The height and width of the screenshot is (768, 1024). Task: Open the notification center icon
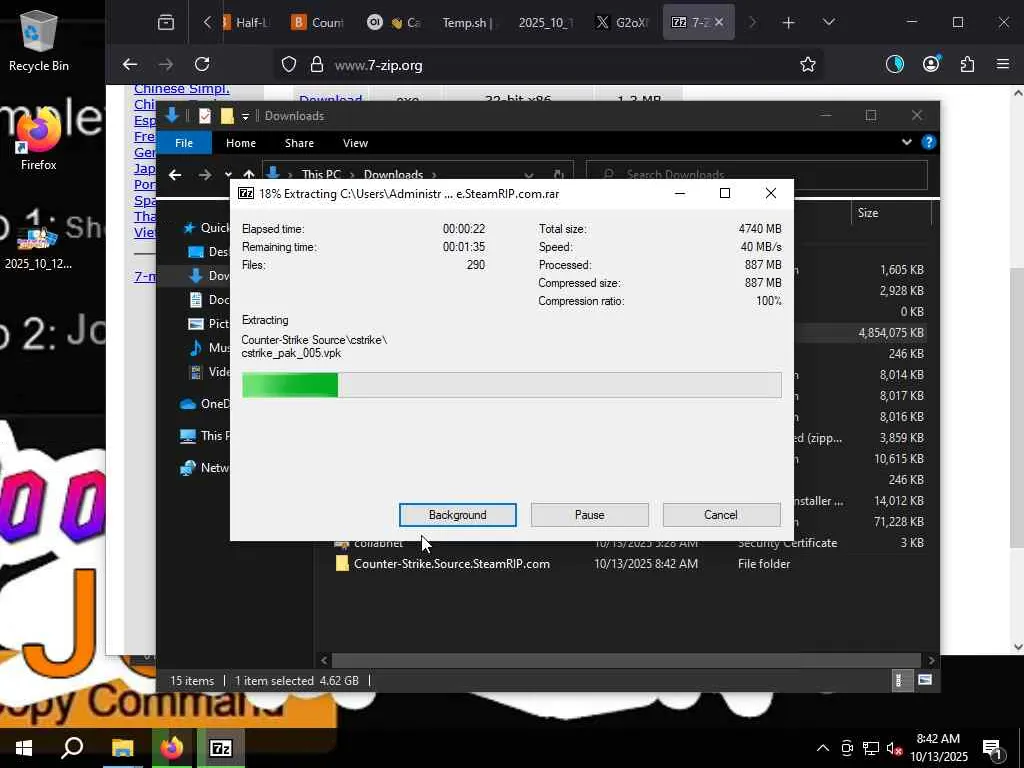point(993,750)
